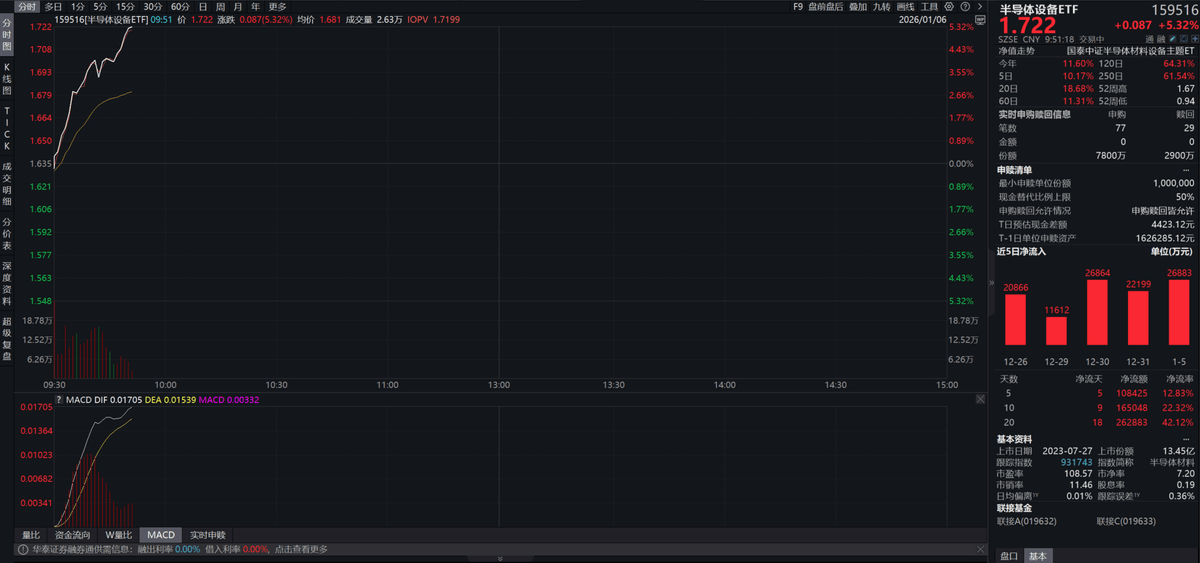Expand the 申赎清单 ellipsis options
This screenshot has height=563, width=1200.
1186,170
